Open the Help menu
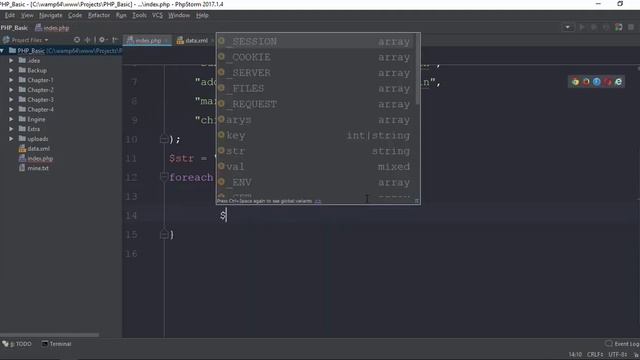This screenshot has width=640, height=360. 202,16
